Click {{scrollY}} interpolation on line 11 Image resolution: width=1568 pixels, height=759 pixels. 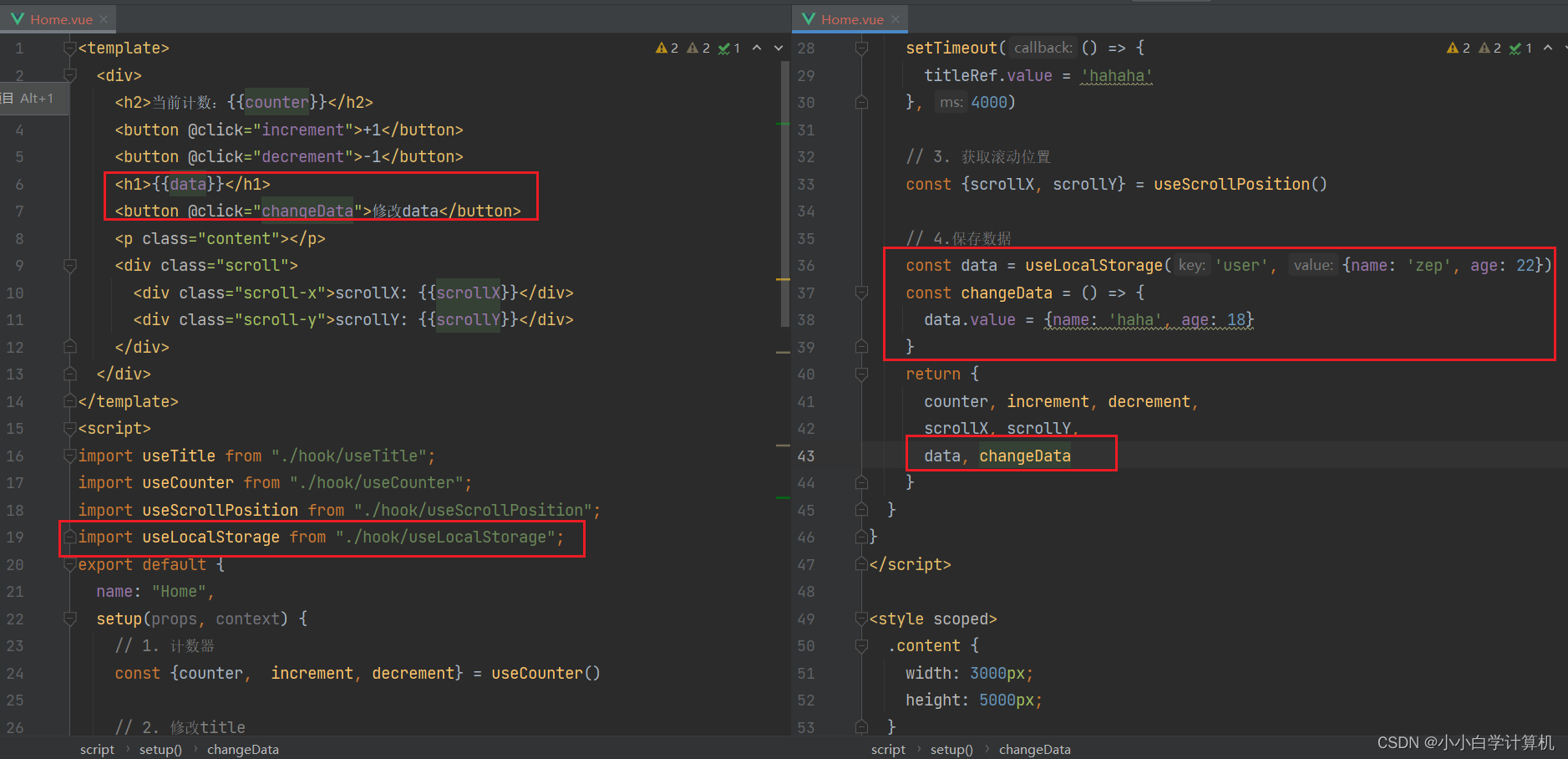click(468, 320)
